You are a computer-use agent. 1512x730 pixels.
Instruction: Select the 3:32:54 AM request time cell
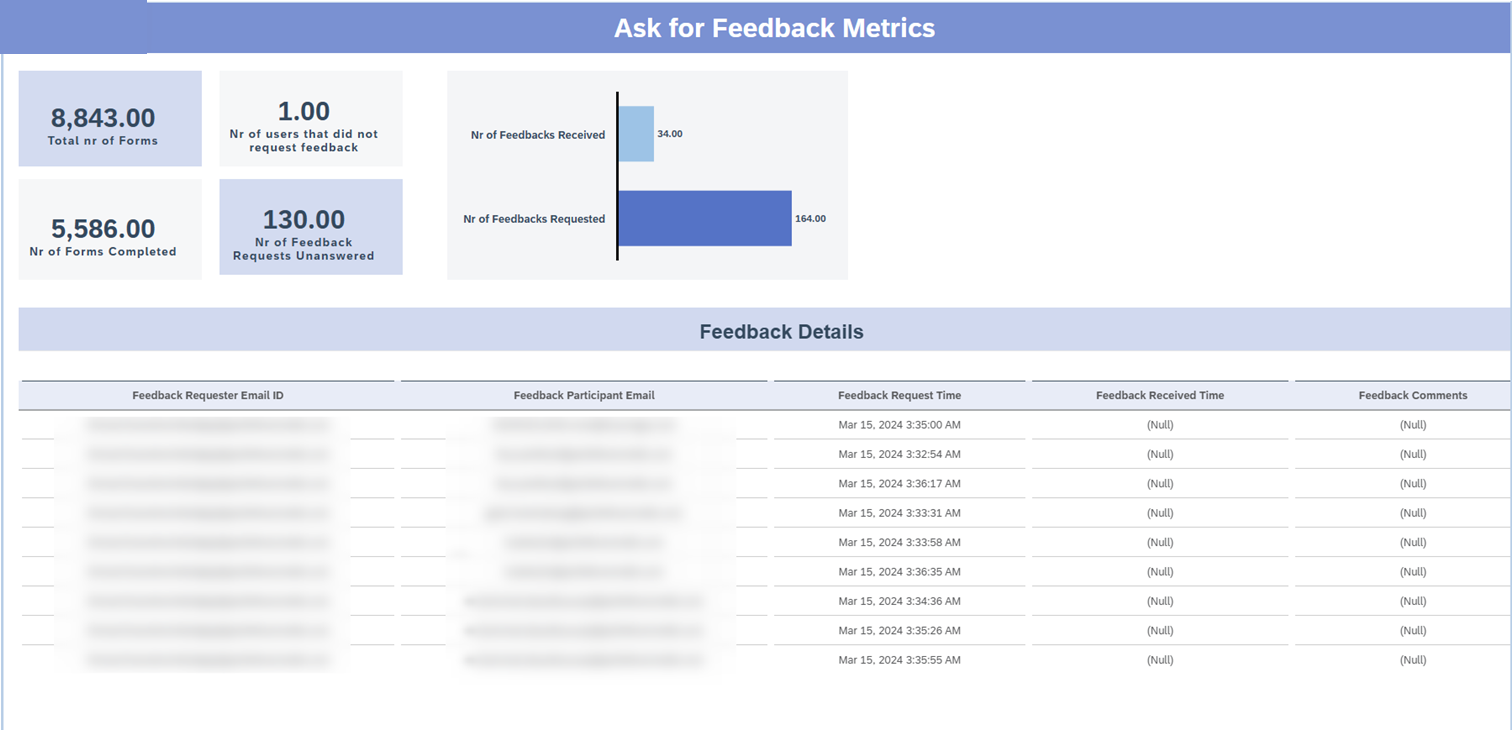pyautogui.click(x=899, y=455)
